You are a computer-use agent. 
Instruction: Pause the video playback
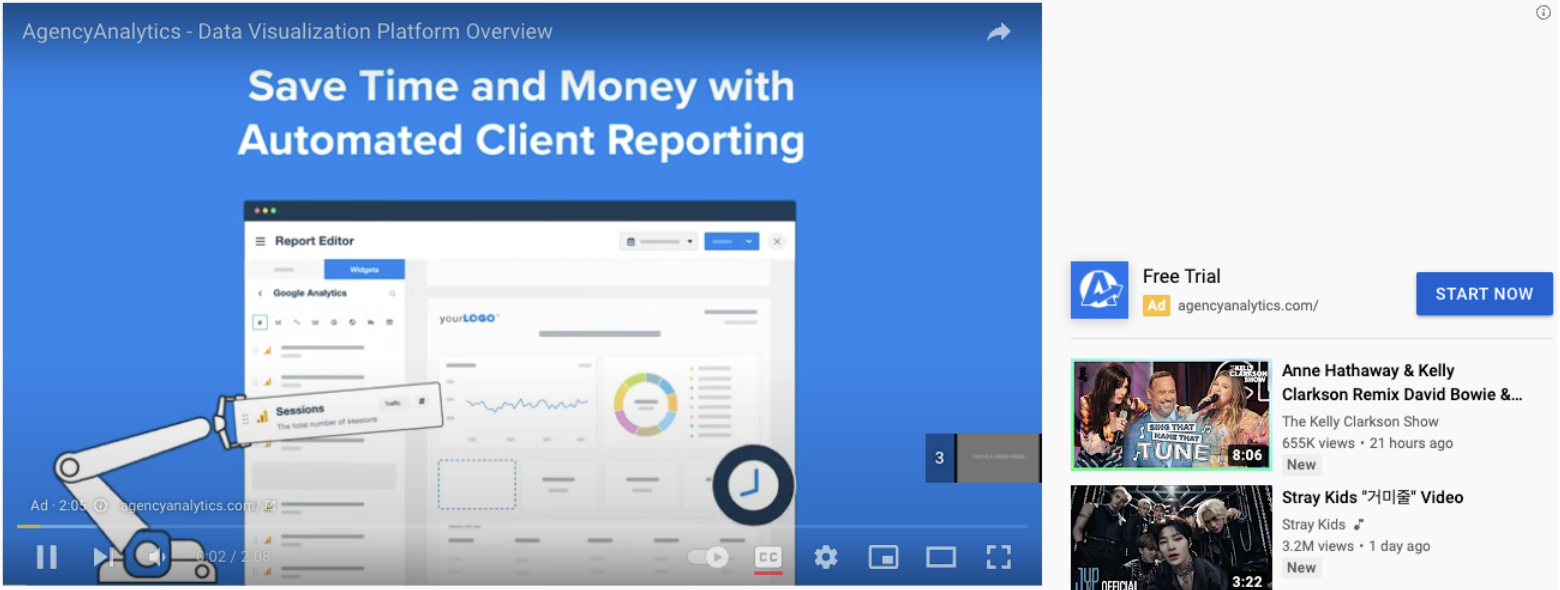[x=47, y=557]
